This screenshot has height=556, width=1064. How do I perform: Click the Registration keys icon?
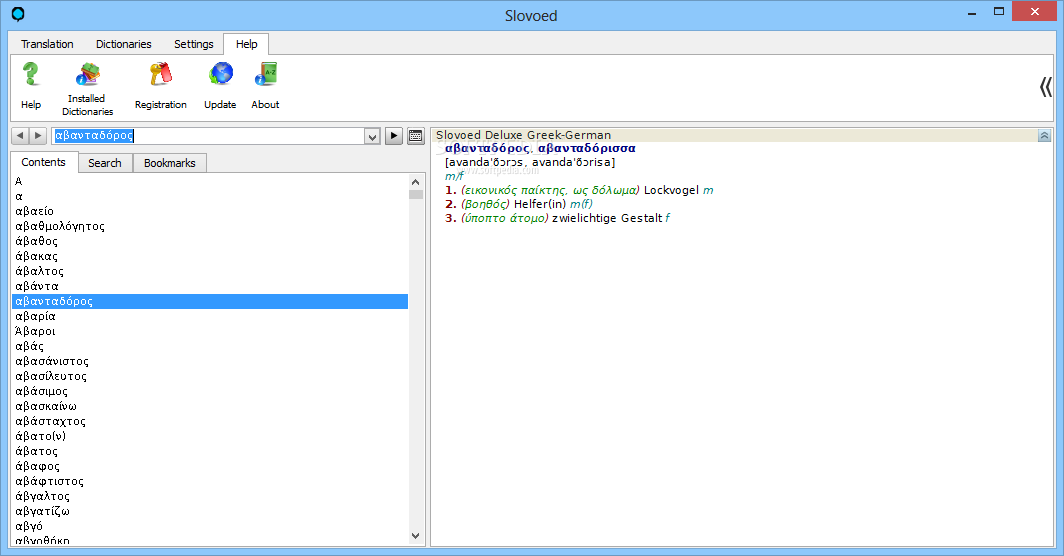click(x=161, y=75)
